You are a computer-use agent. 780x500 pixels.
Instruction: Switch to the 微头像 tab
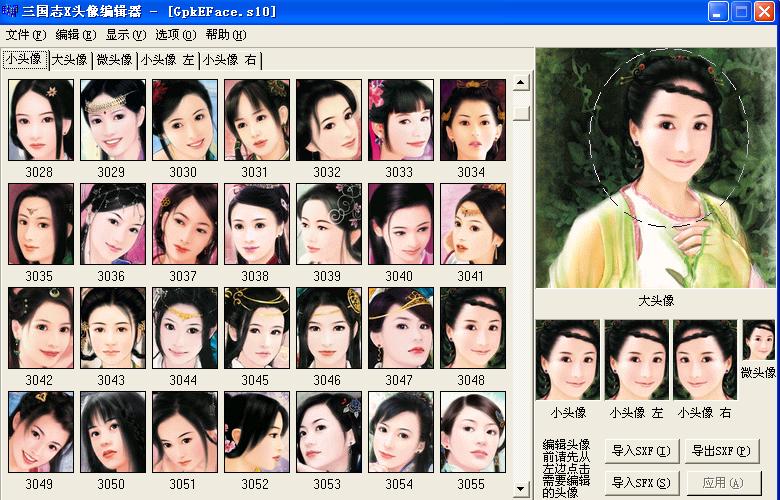pos(114,60)
